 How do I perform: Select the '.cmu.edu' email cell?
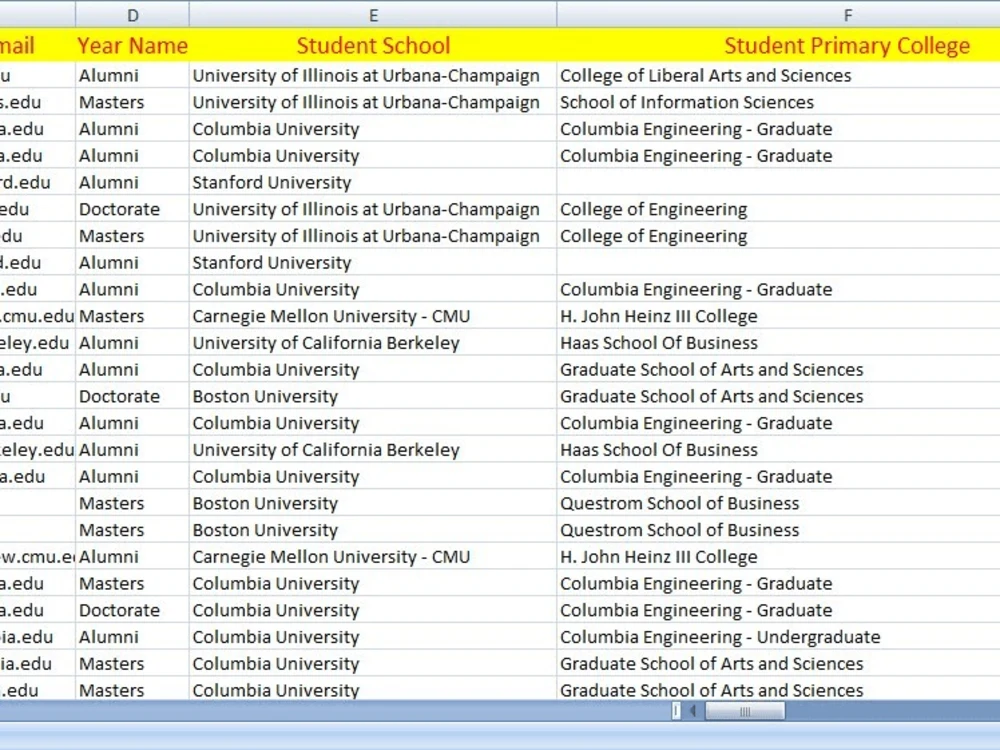[38, 316]
